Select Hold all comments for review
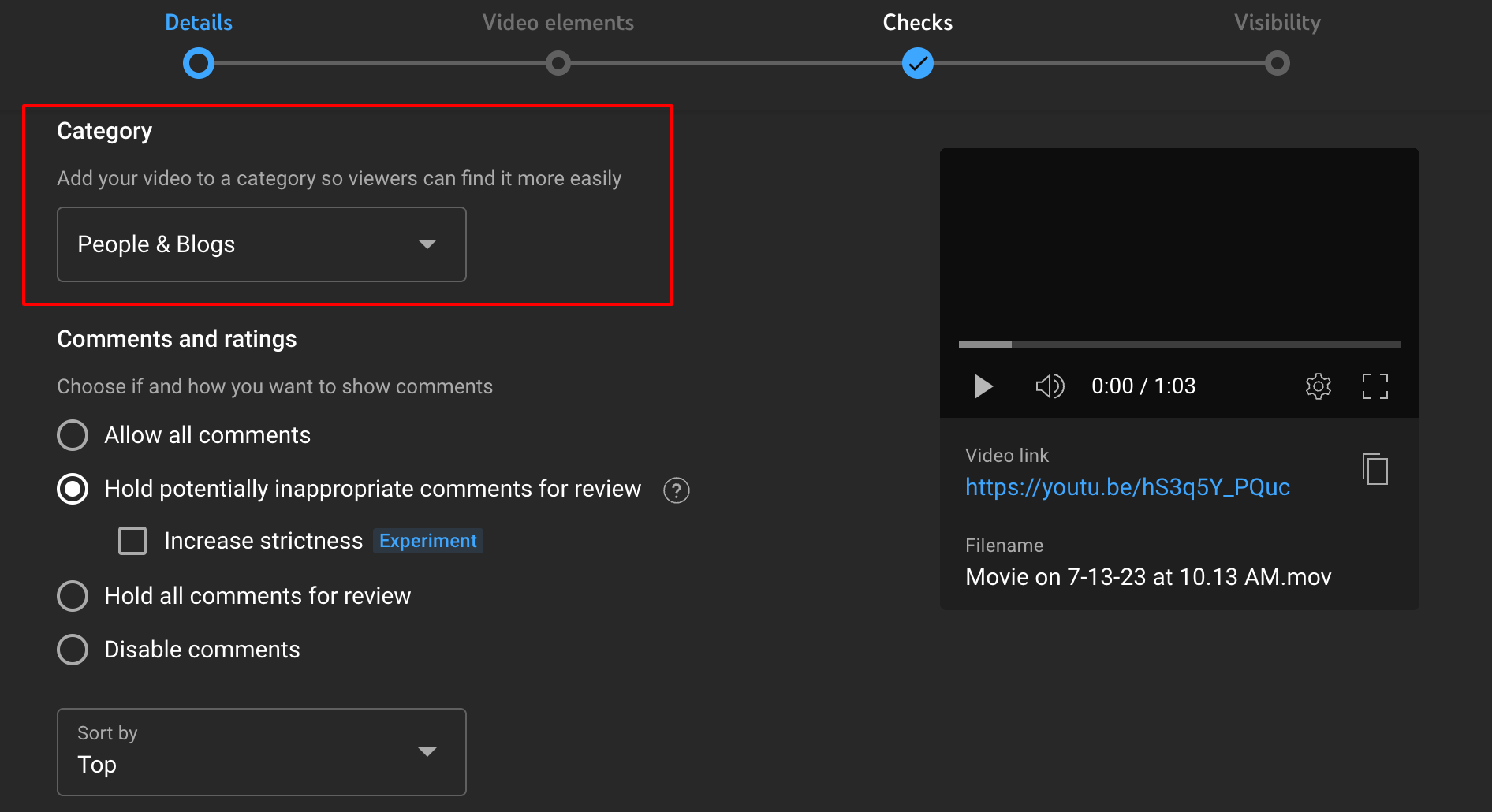The image size is (1492, 812). coord(73,596)
